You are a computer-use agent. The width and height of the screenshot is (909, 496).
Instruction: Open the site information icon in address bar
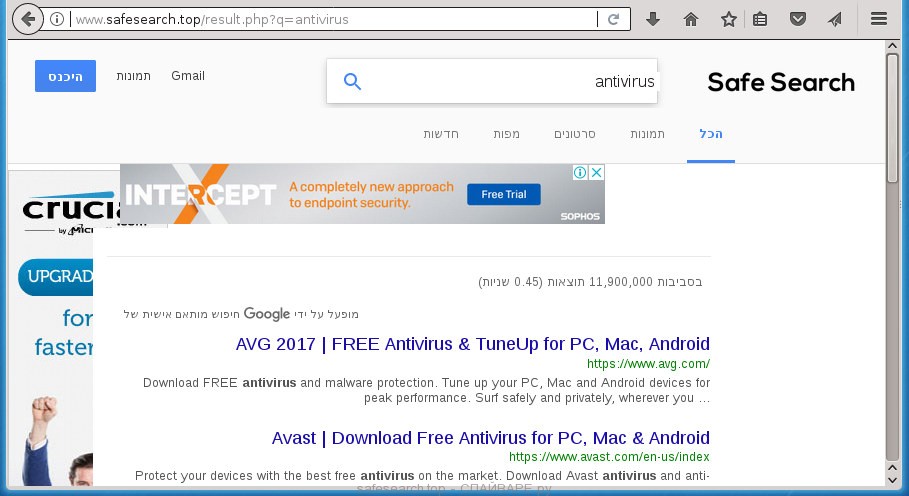coord(57,19)
